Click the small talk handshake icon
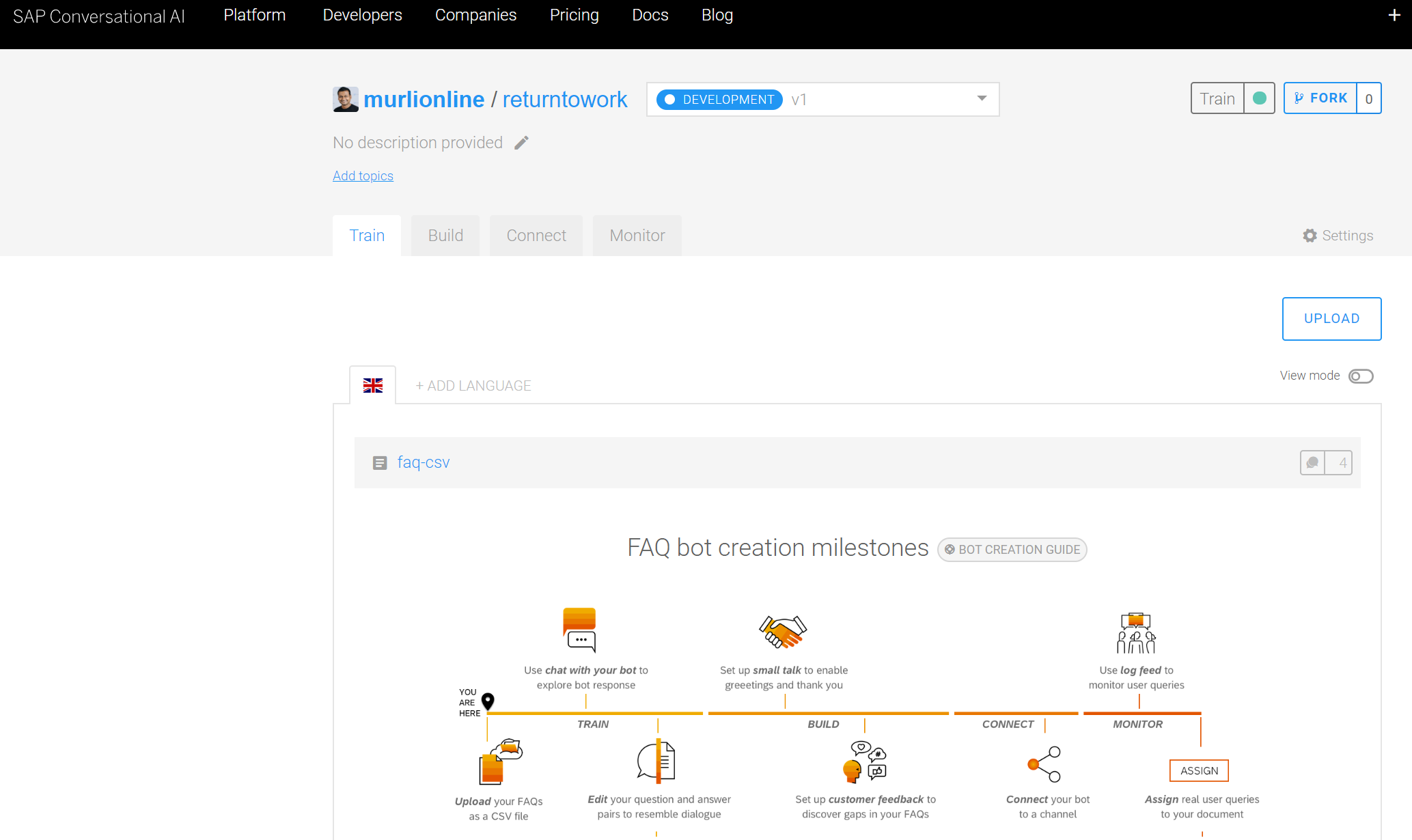 pyautogui.click(x=783, y=632)
